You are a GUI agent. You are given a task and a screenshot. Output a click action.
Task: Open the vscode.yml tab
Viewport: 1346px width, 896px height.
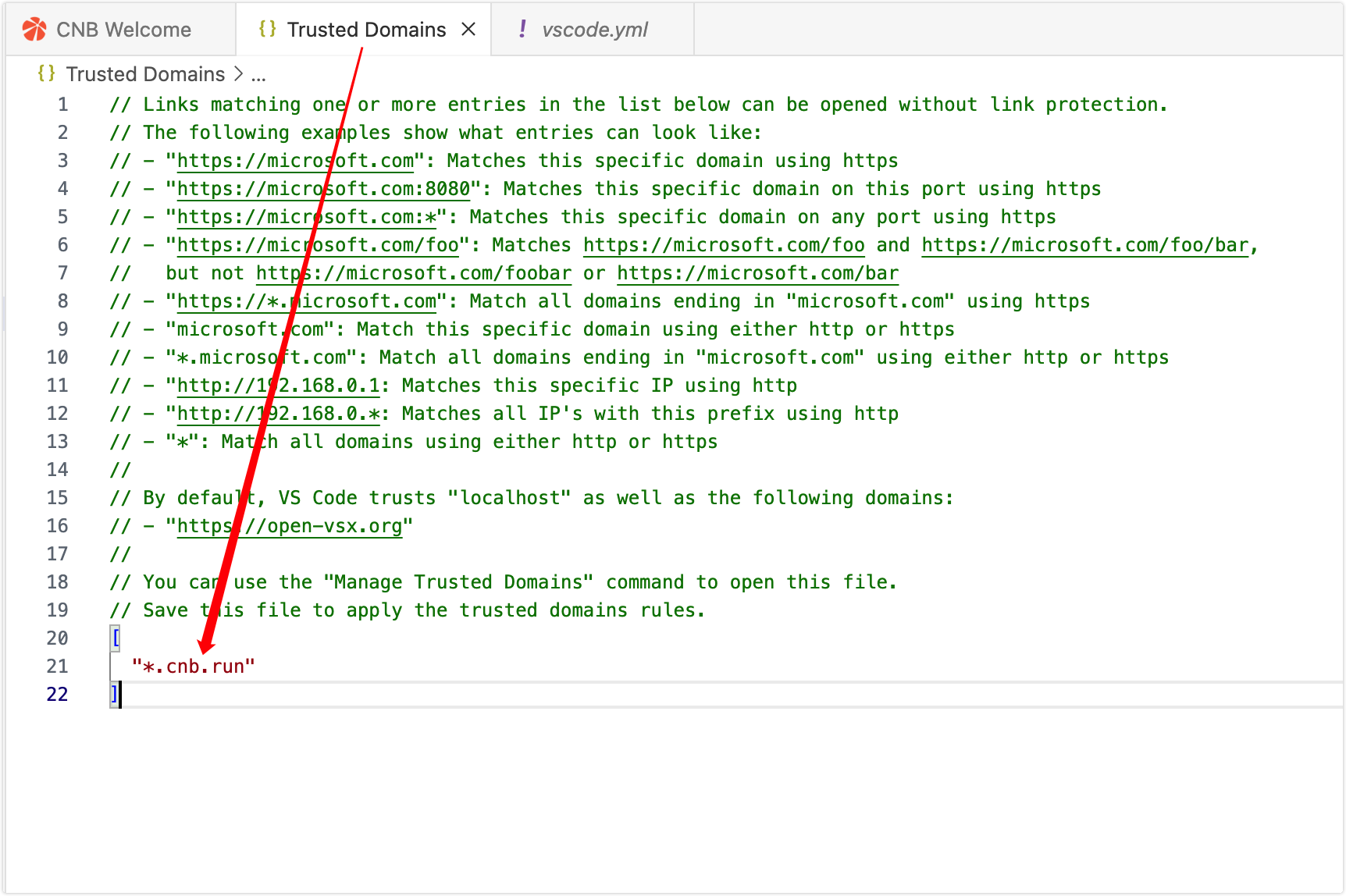[x=594, y=30]
